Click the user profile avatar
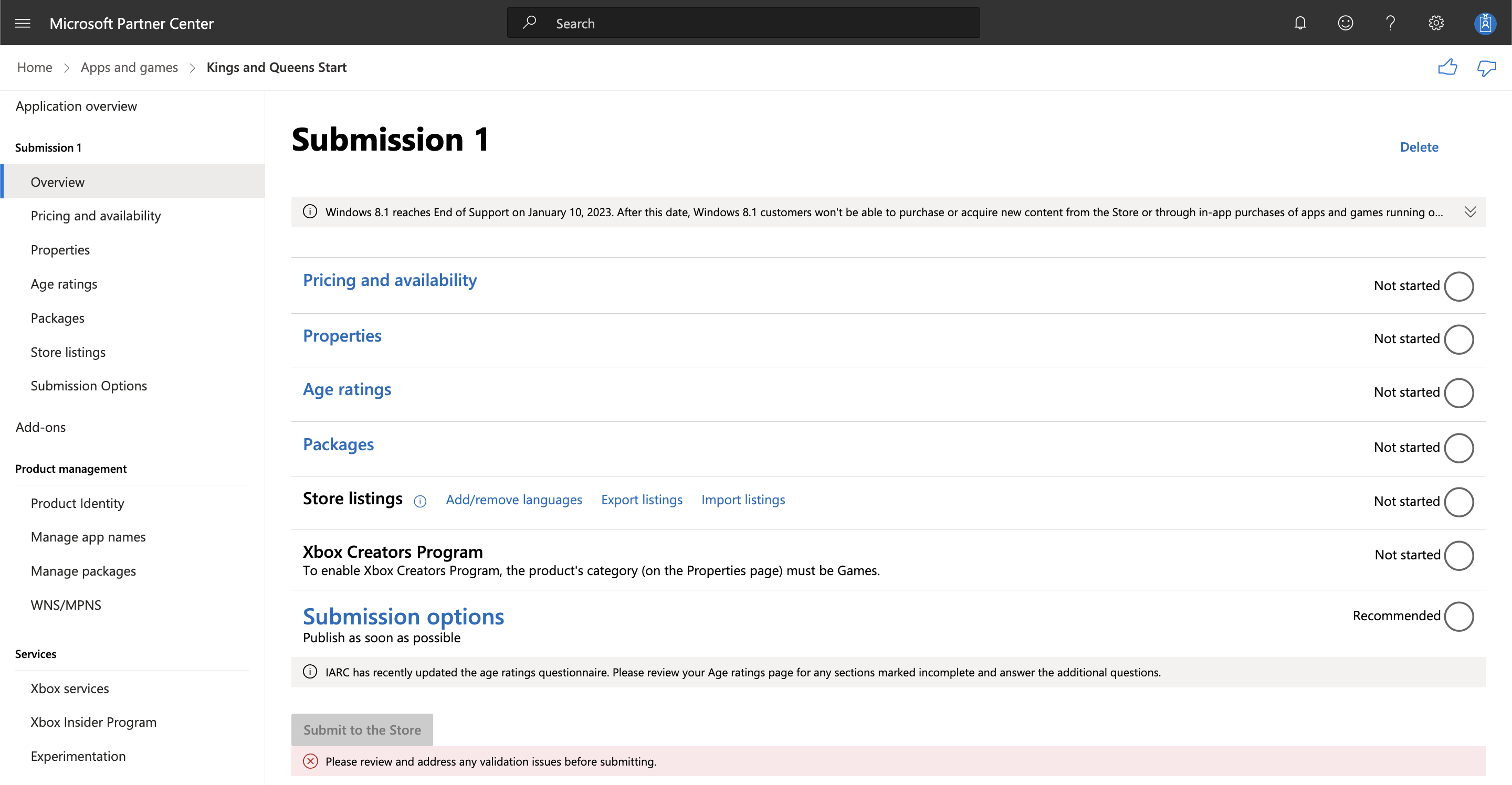1512x785 pixels. coord(1484,23)
